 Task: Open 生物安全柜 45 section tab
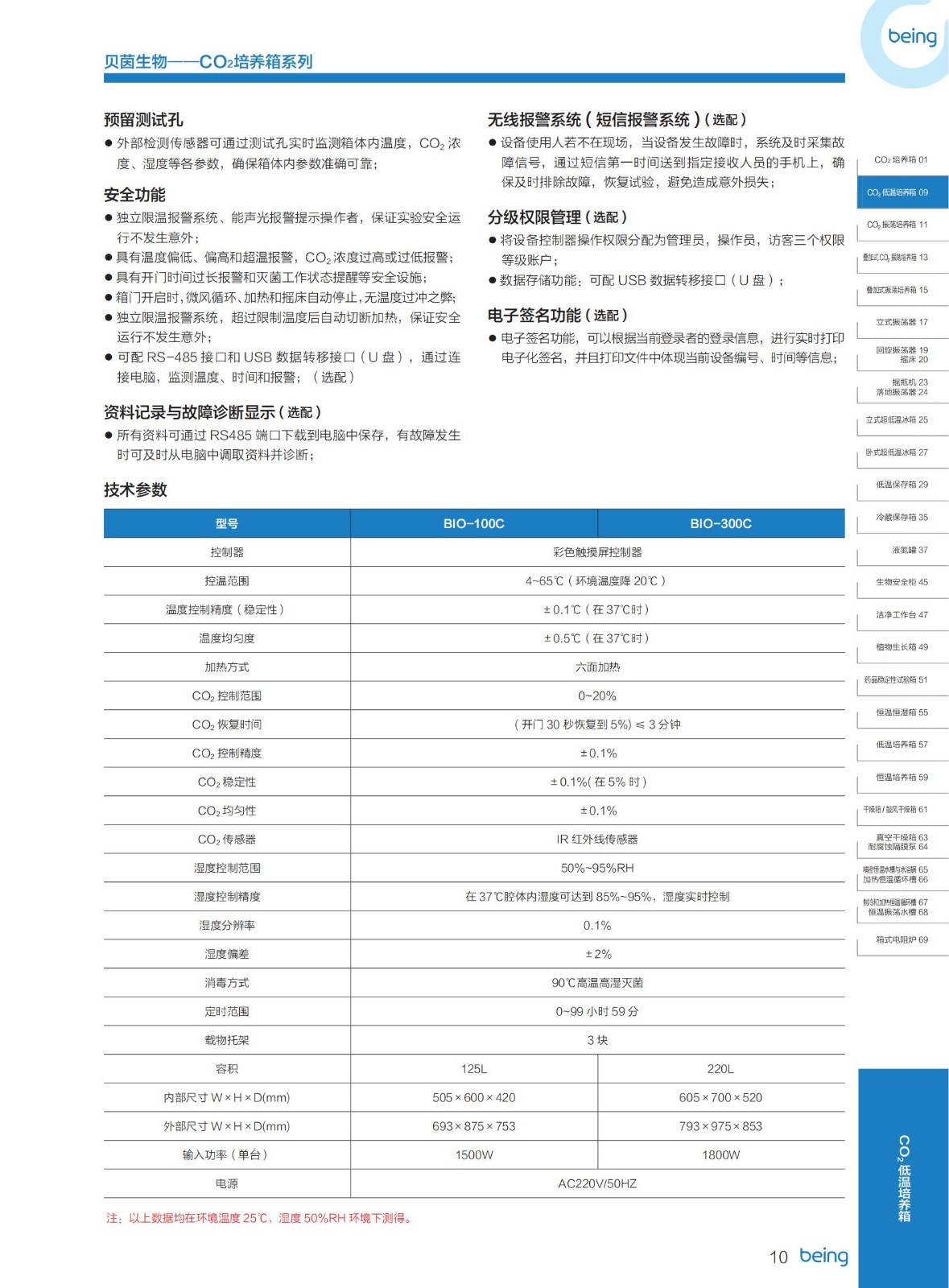[901, 582]
